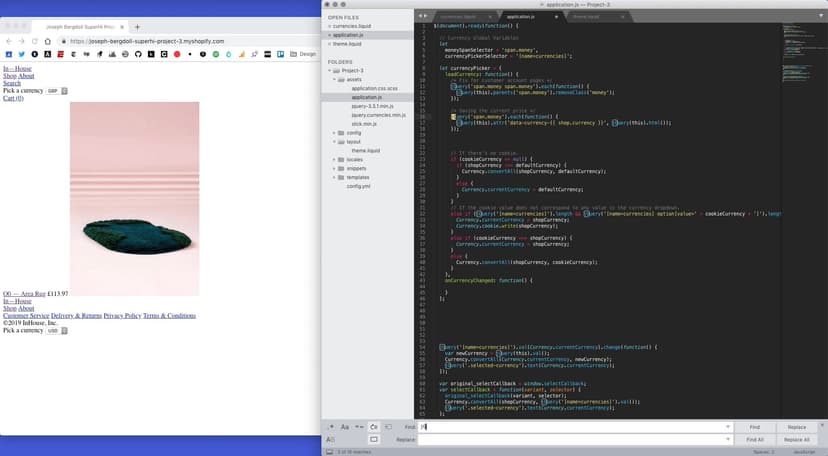The width and height of the screenshot is (828, 456).
Task: Switch to the theme.liquid editor tab
Action: (x=586, y=17)
